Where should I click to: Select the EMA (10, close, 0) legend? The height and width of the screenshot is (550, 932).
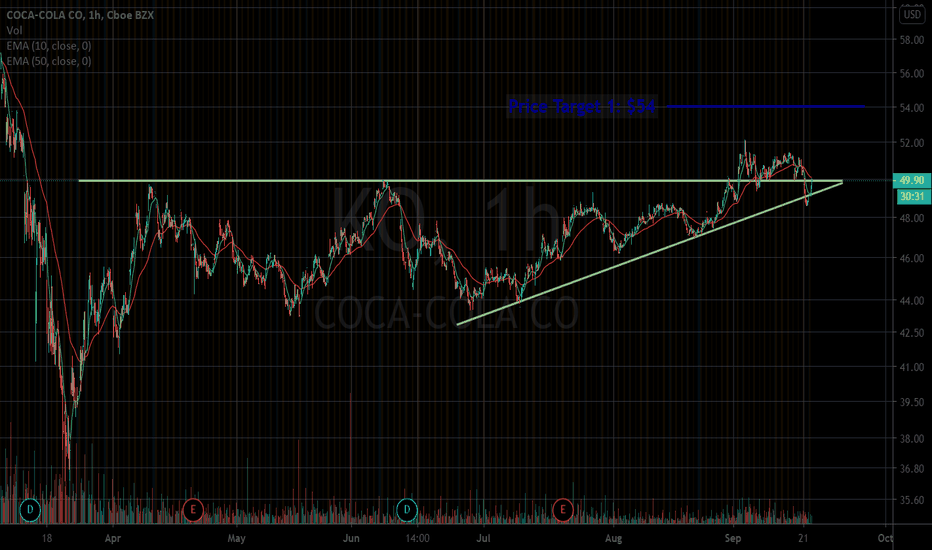[49, 46]
